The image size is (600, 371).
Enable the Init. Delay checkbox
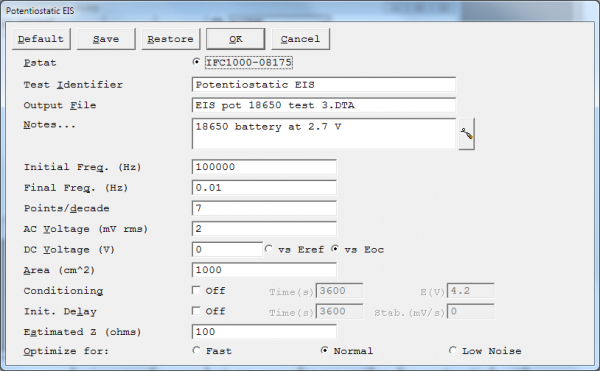pyautogui.click(x=196, y=311)
